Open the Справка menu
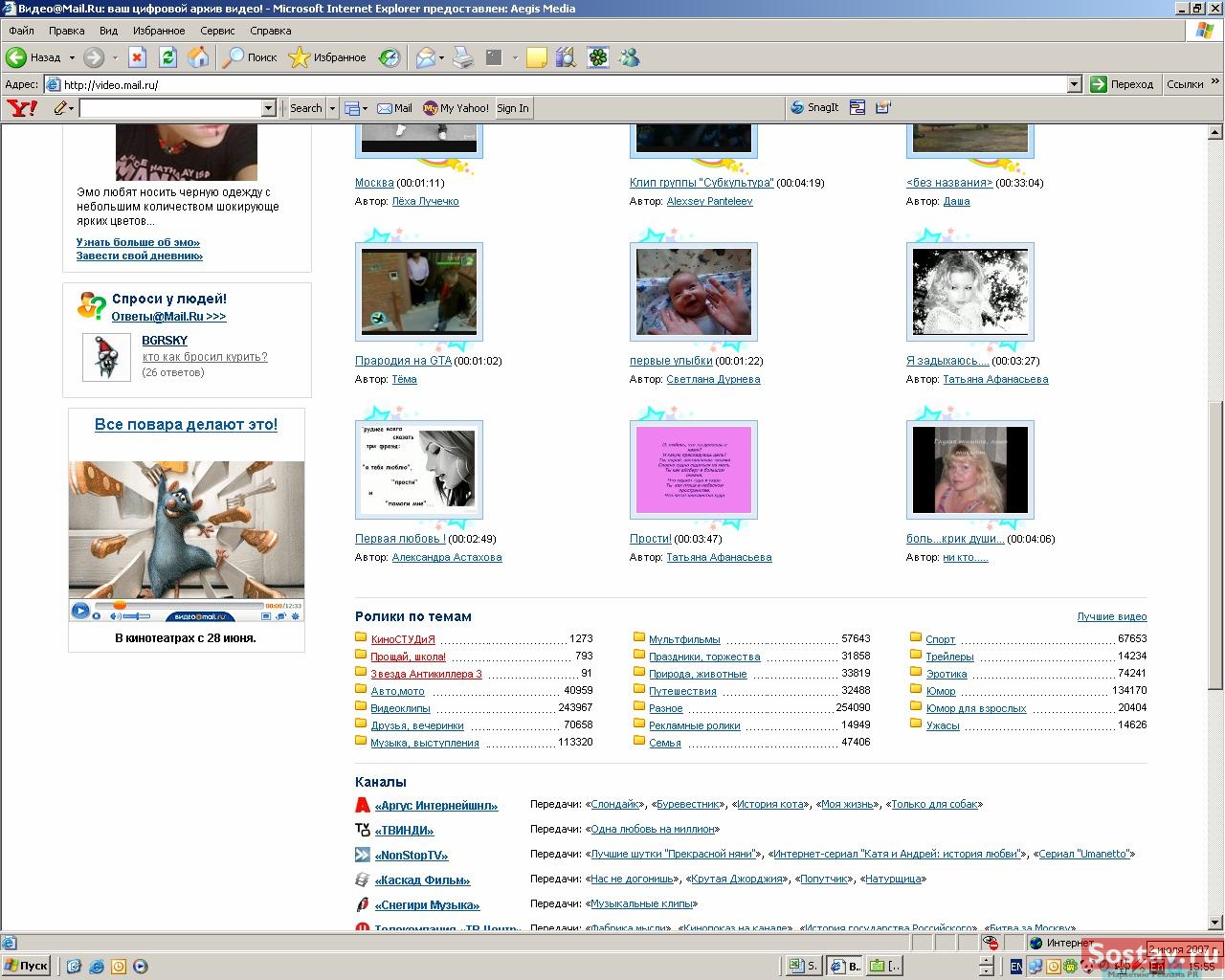 pyautogui.click(x=271, y=31)
